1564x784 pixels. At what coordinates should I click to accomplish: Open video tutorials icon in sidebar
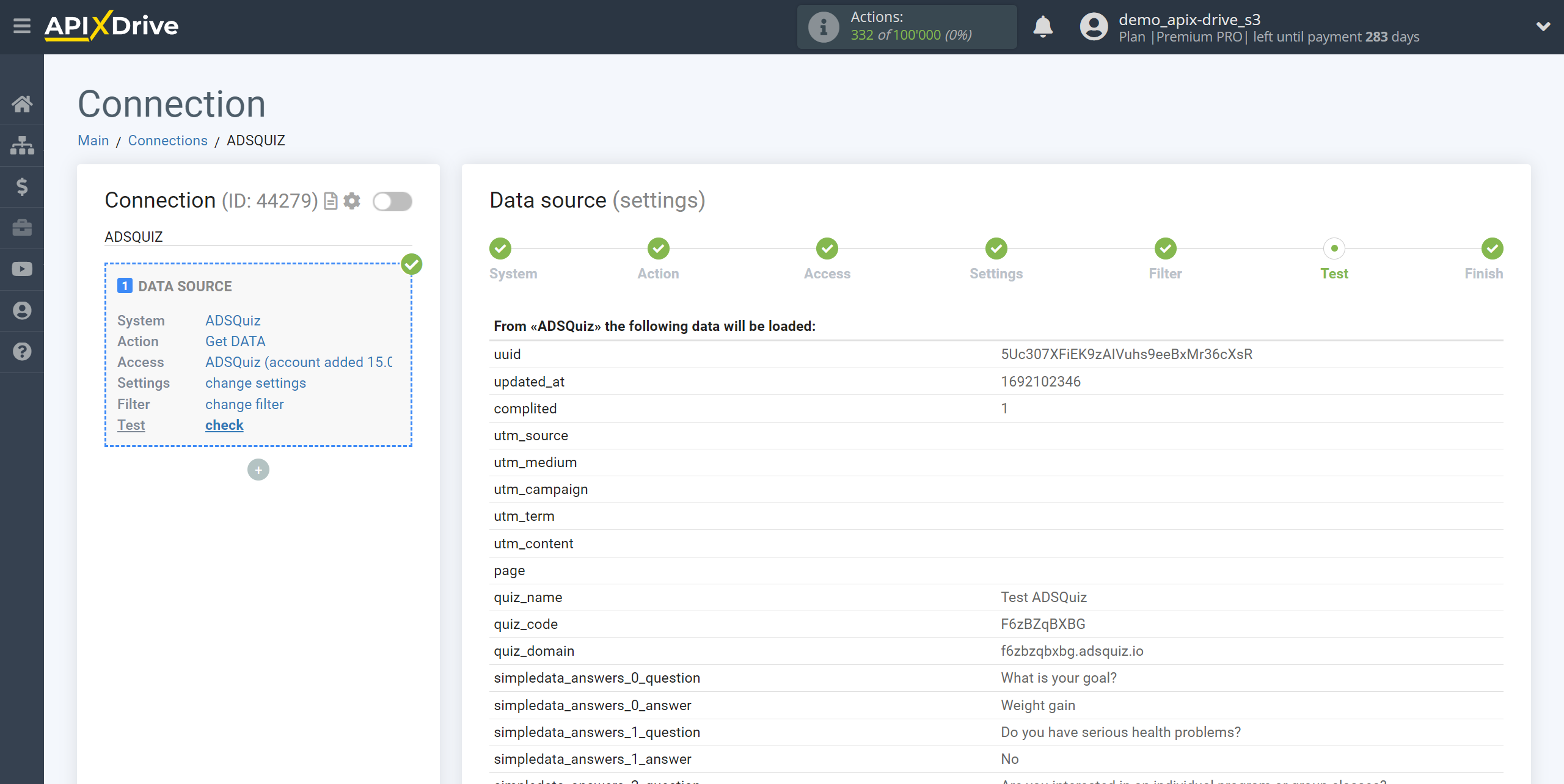[22, 269]
